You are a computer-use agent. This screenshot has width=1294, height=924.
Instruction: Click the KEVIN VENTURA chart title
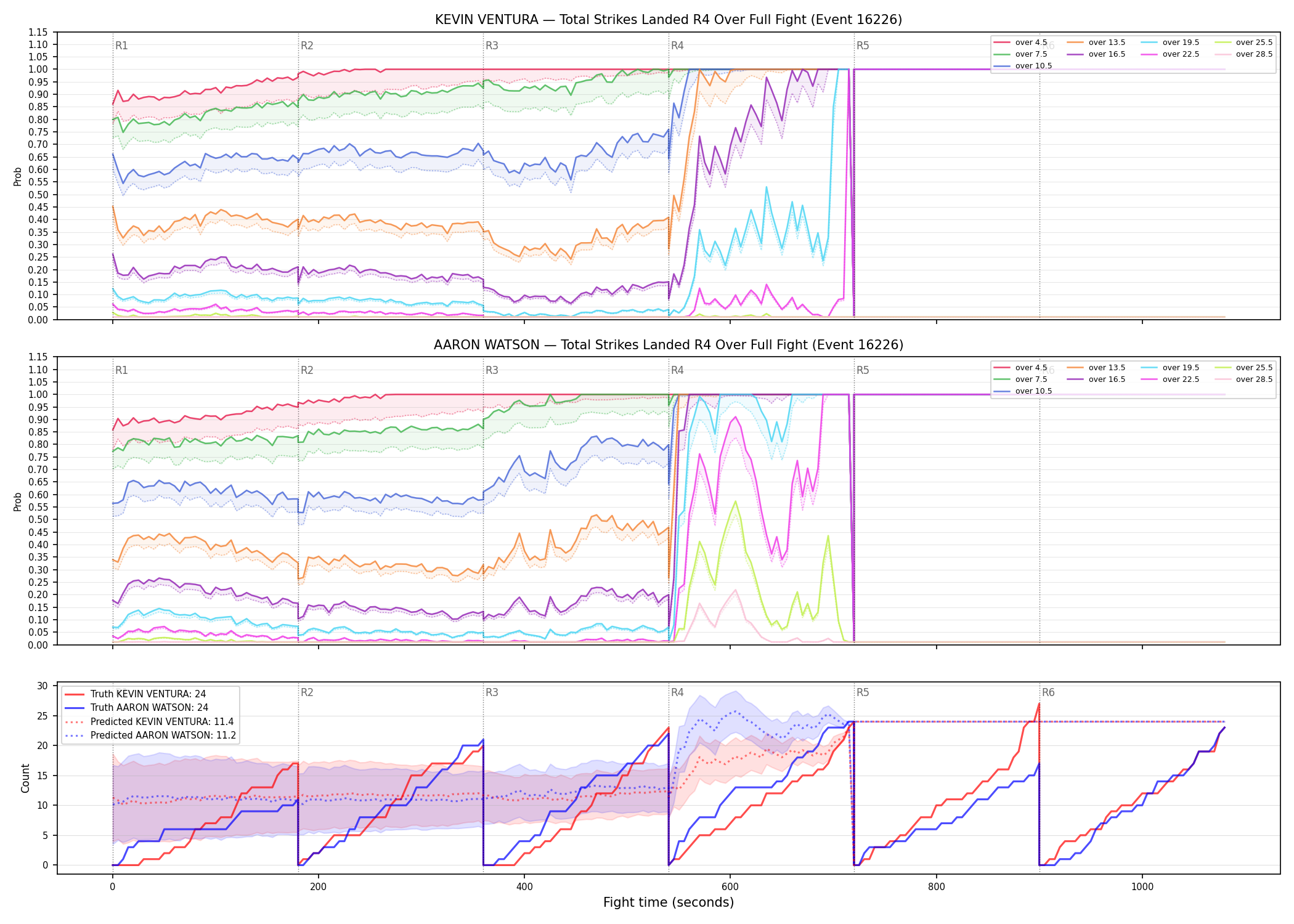coord(669,20)
